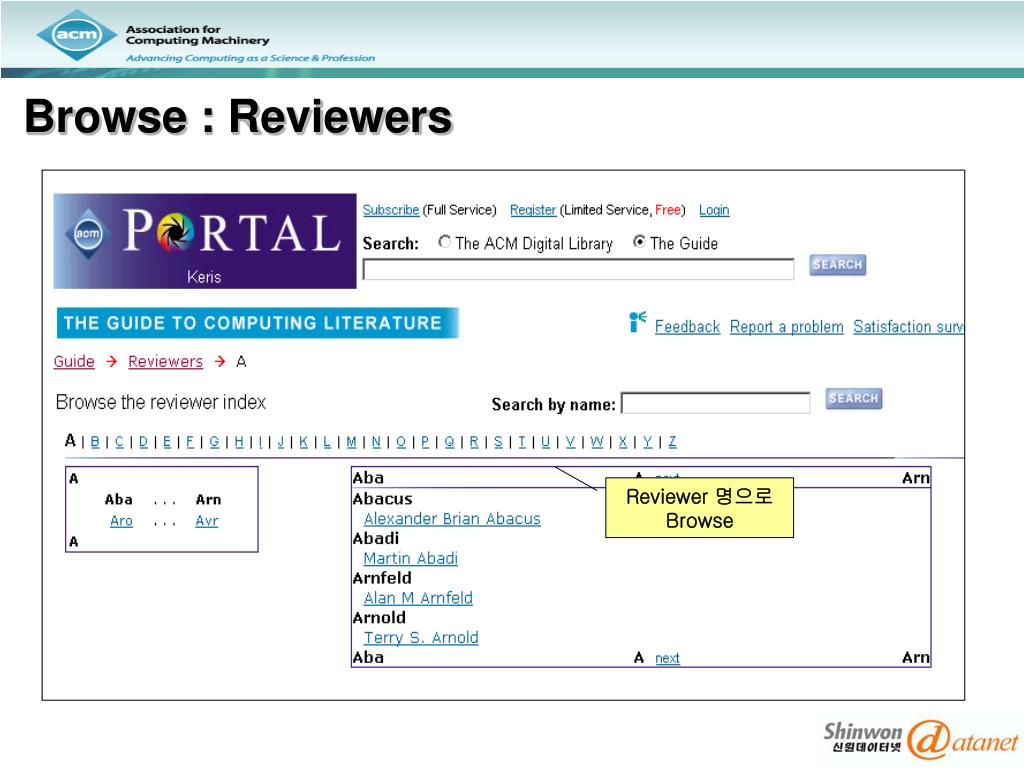Click next link at bottom of list

667,658
